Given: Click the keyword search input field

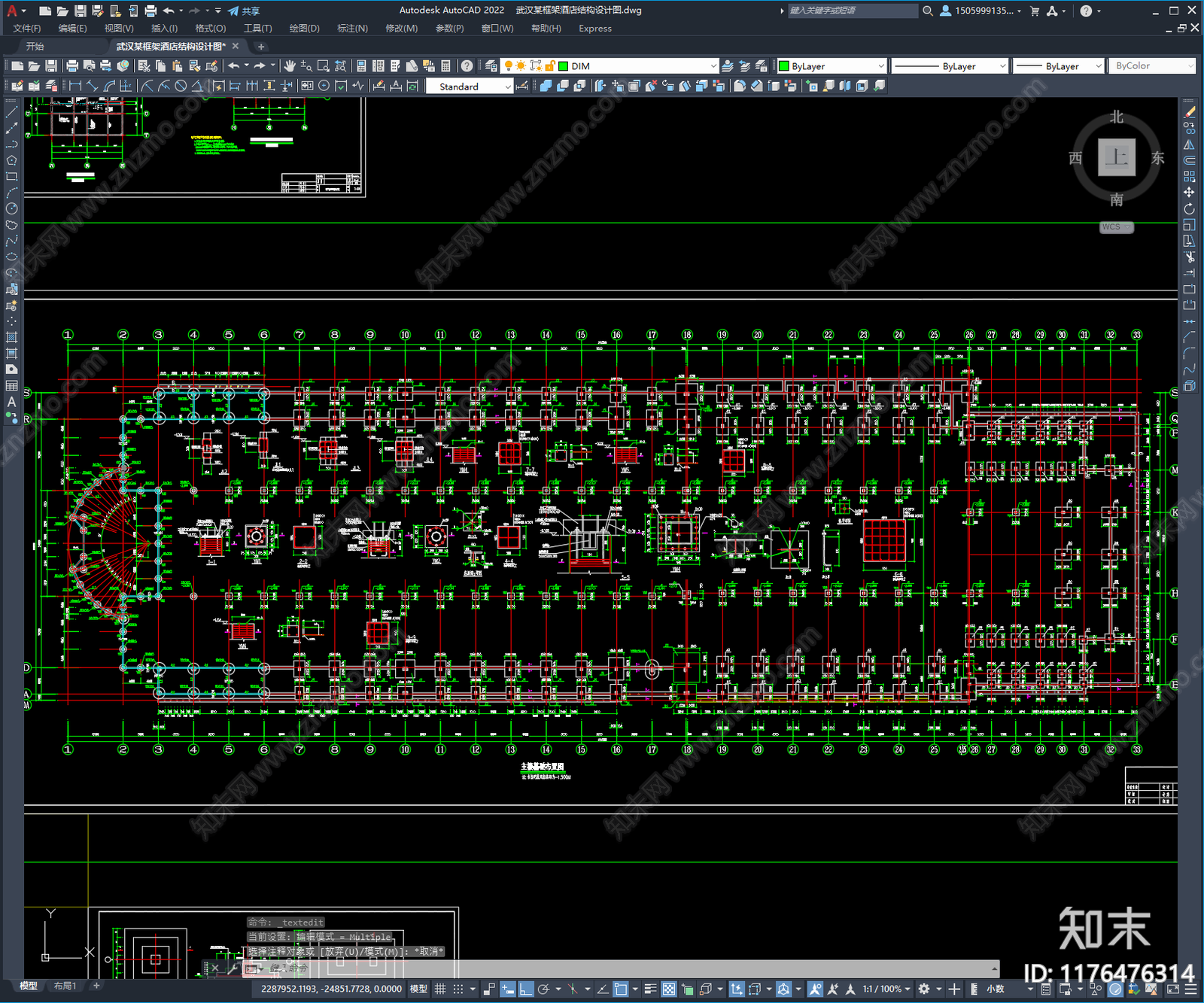Looking at the screenshot, I should coord(852,11).
